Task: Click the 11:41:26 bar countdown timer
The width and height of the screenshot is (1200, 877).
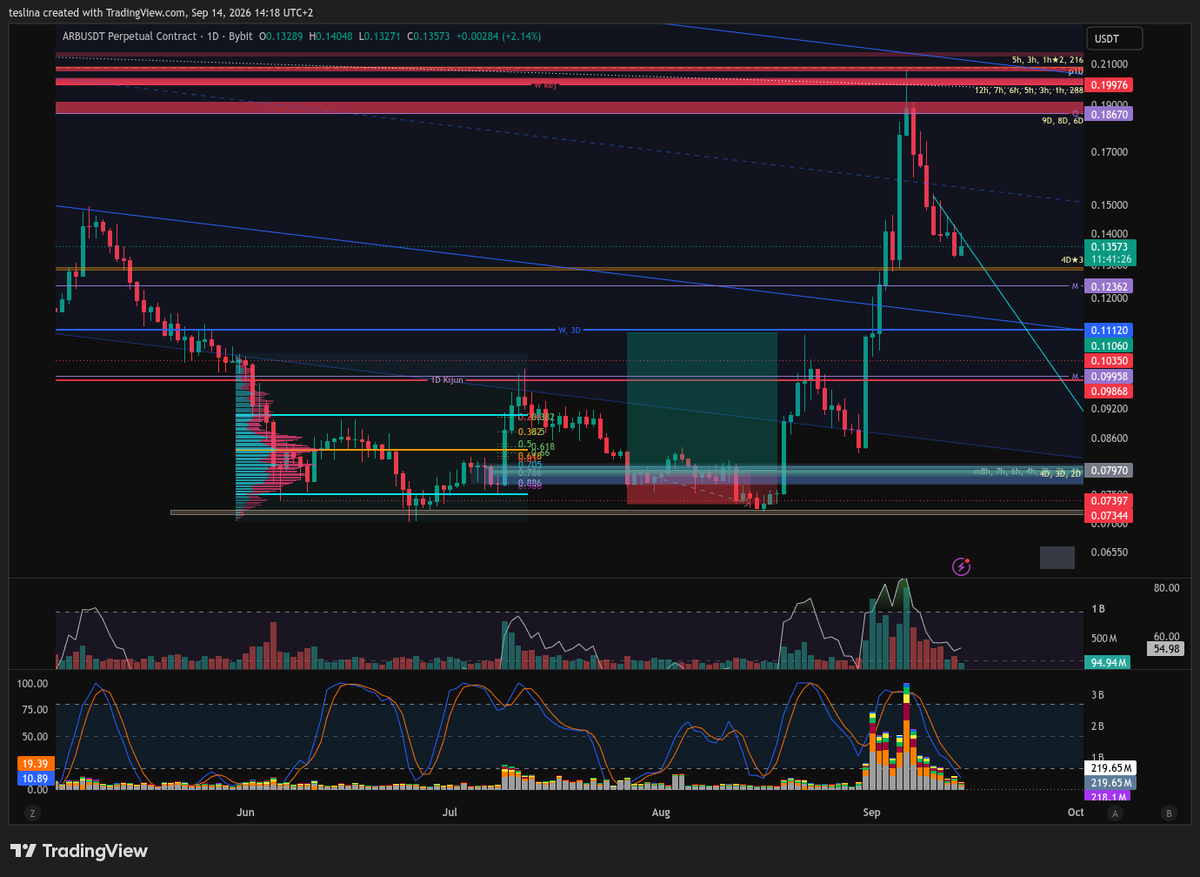Action: (1110, 259)
